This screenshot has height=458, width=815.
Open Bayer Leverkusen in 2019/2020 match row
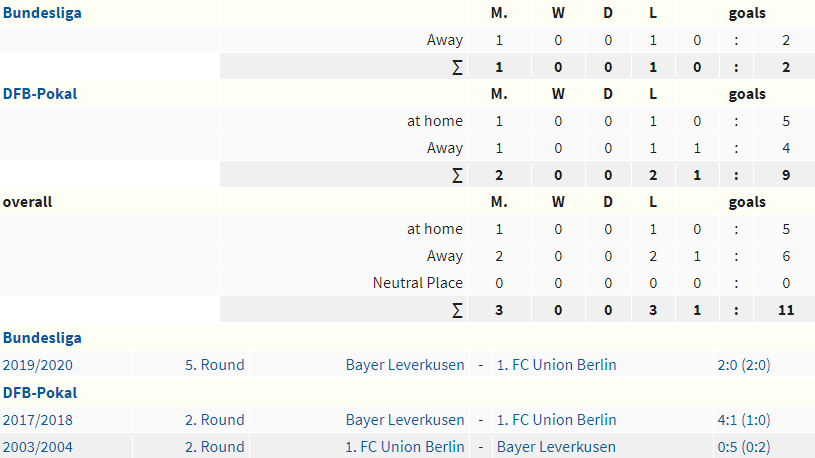pyautogui.click(x=405, y=365)
